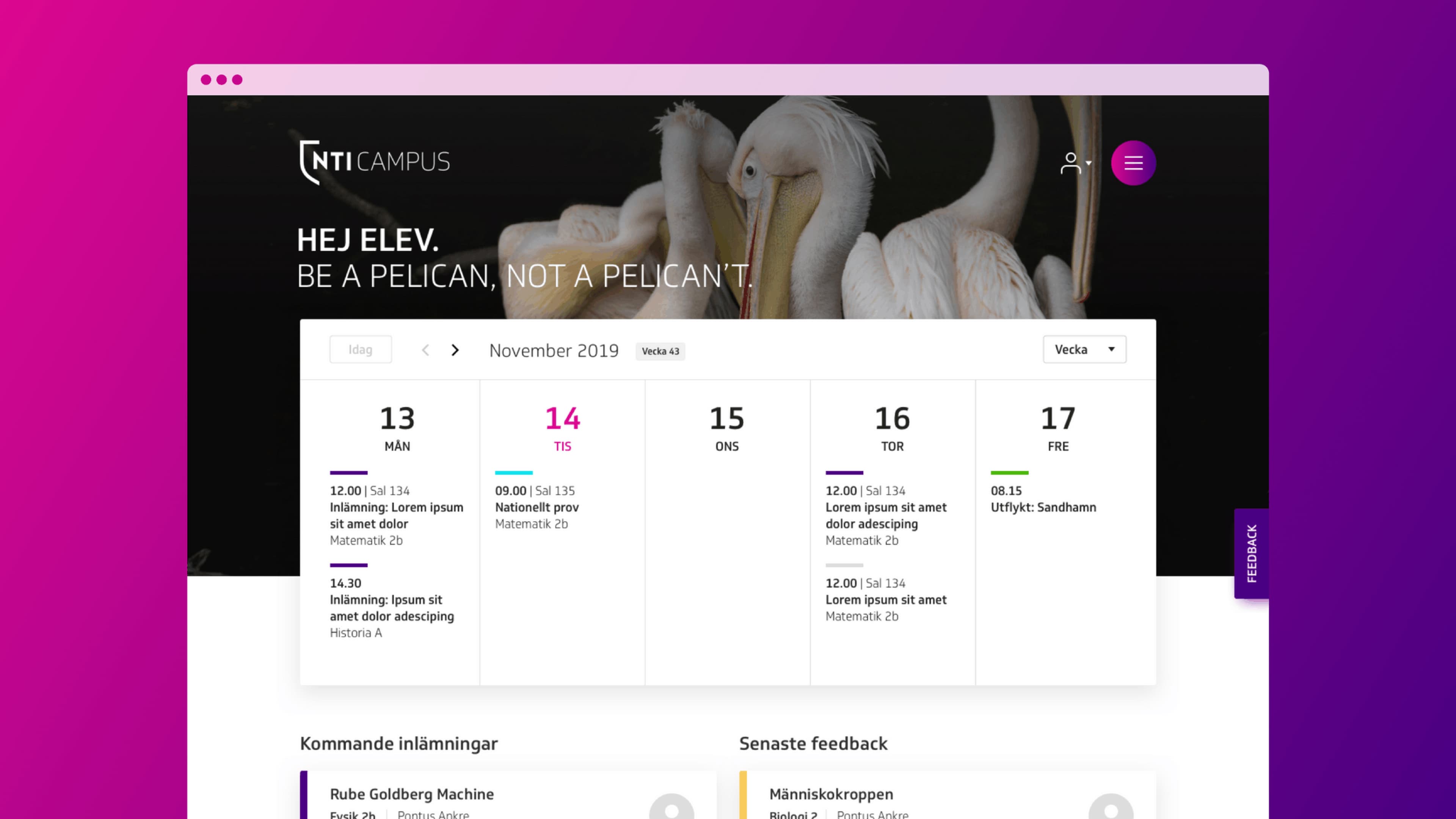Click the Vecka 43 badge
The width and height of the screenshot is (1456, 819).
tap(660, 351)
